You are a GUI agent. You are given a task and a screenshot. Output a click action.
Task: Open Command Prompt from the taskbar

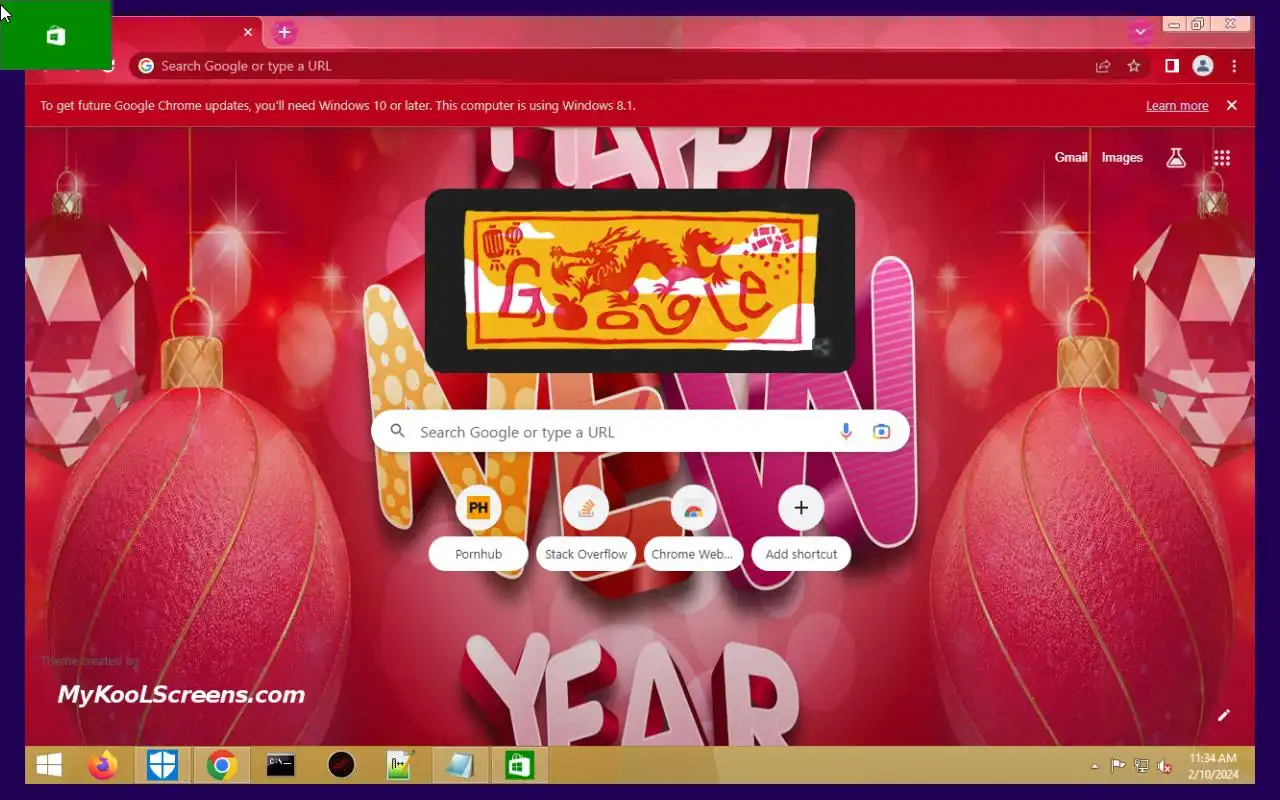(x=281, y=766)
